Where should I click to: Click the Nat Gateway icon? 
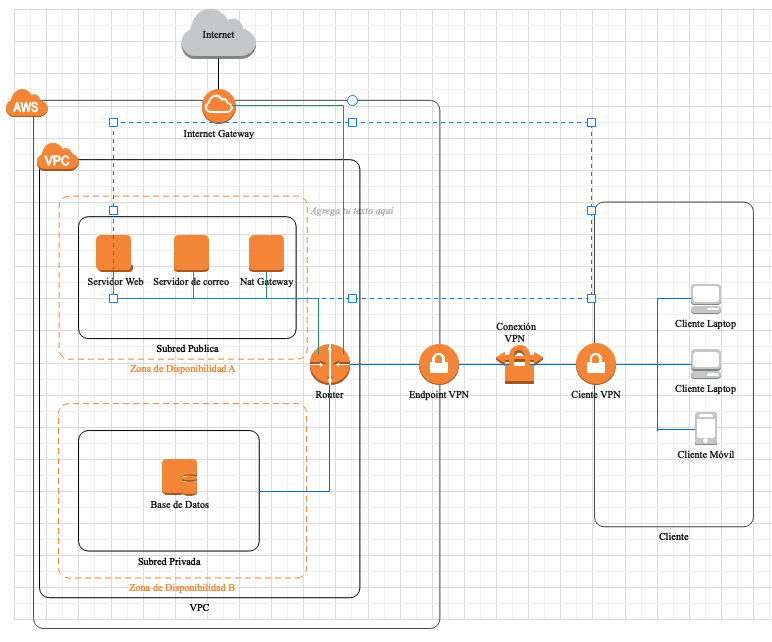click(266, 253)
